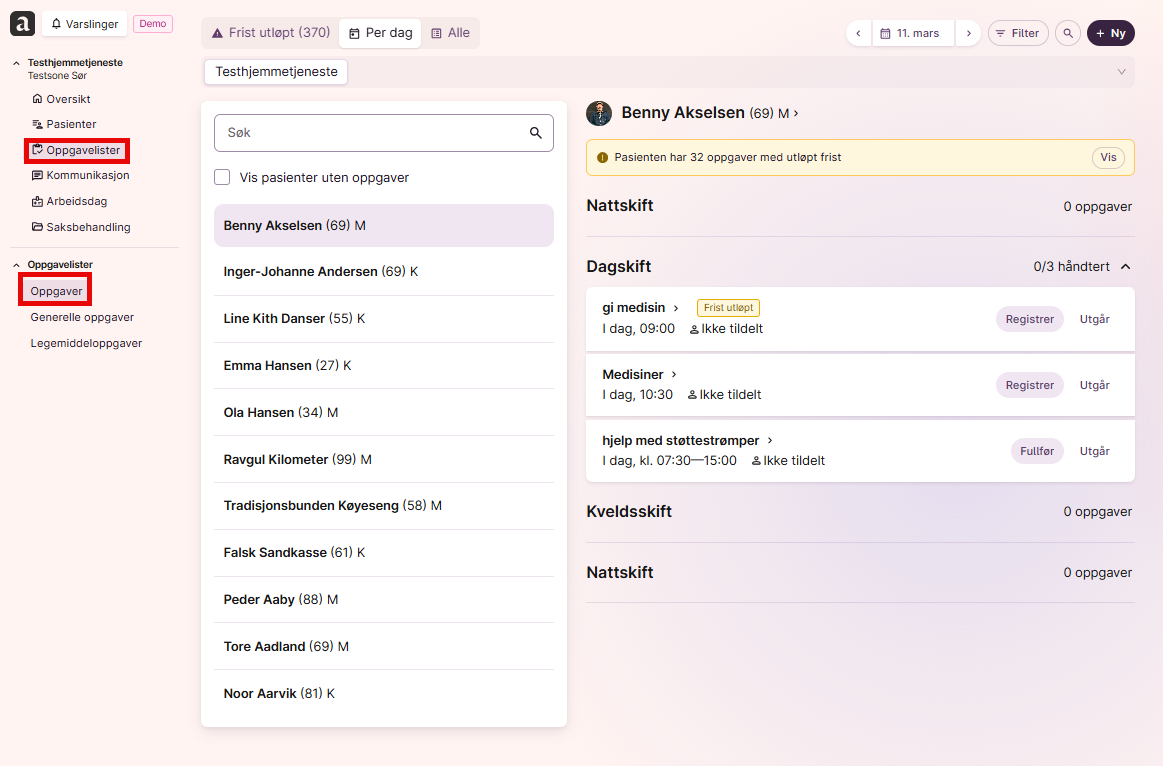The width and height of the screenshot is (1163, 766).
Task: Click Utgår for hjelp med støttestrømper
Action: click(x=1095, y=451)
